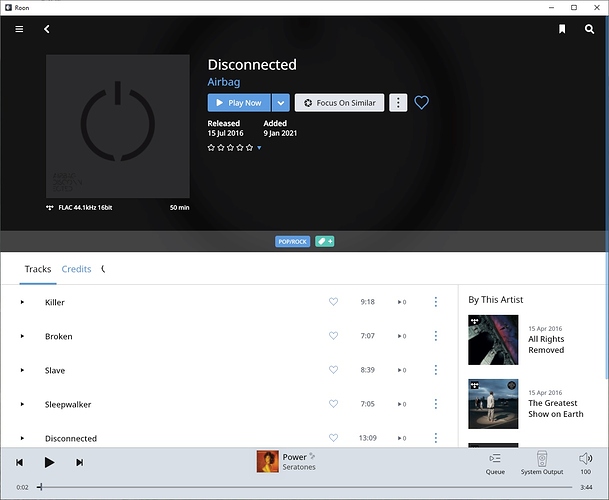Favorite the Broken track heart

[333, 335]
